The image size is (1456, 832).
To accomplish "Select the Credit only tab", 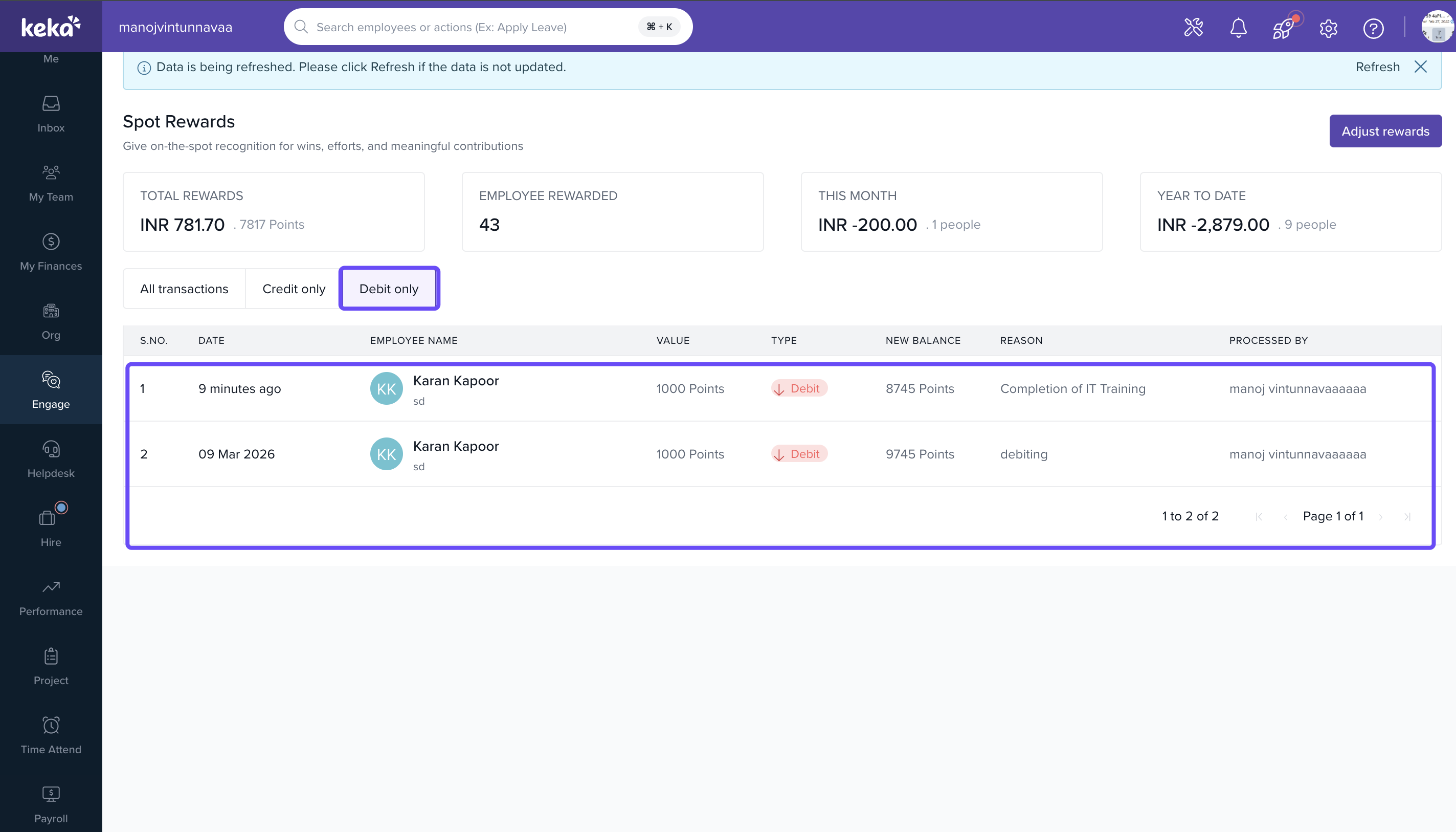I will (x=294, y=289).
